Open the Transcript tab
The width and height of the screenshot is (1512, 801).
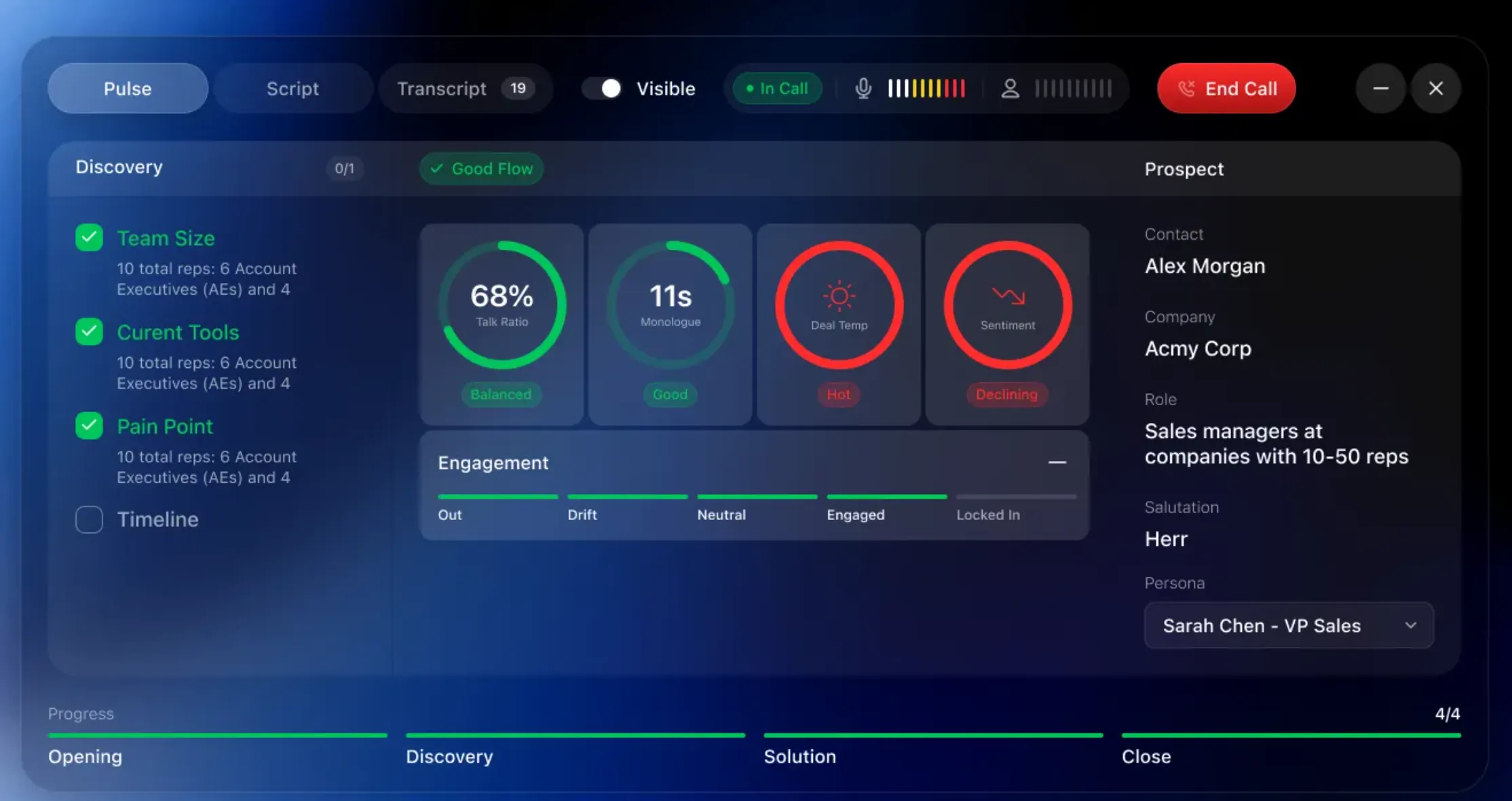point(466,88)
